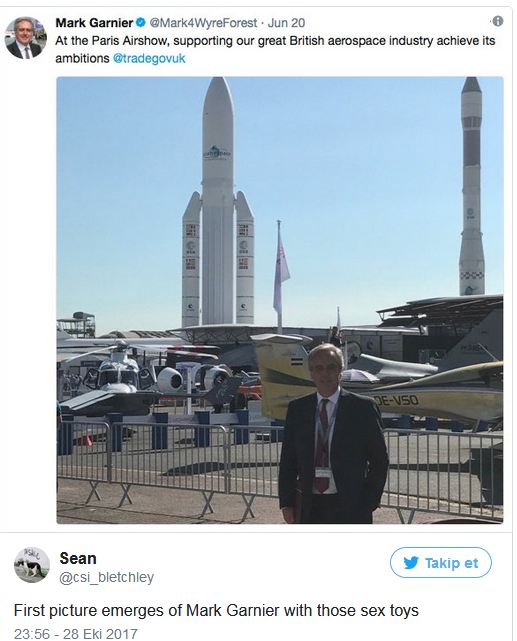Click Mark Garnier's profile avatar
Viewport: 517px width, 641px height.
click(x=25, y=38)
